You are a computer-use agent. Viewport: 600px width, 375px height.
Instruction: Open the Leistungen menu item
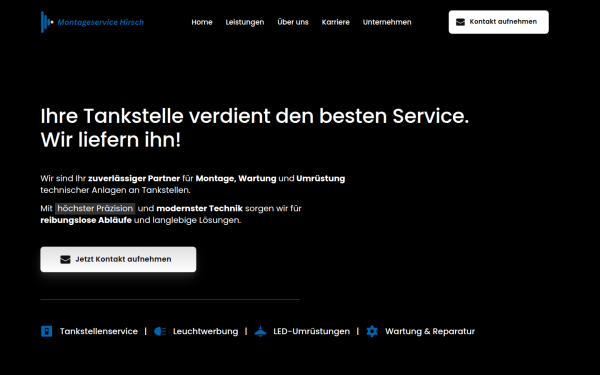pyautogui.click(x=245, y=22)
